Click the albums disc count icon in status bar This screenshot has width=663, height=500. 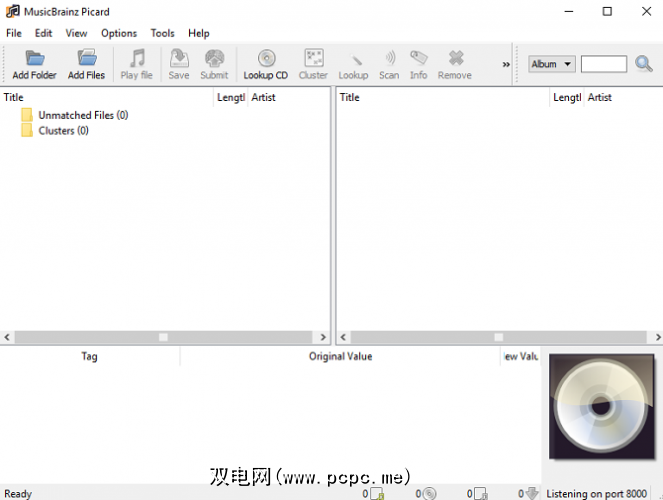click(x=430, y=493)
